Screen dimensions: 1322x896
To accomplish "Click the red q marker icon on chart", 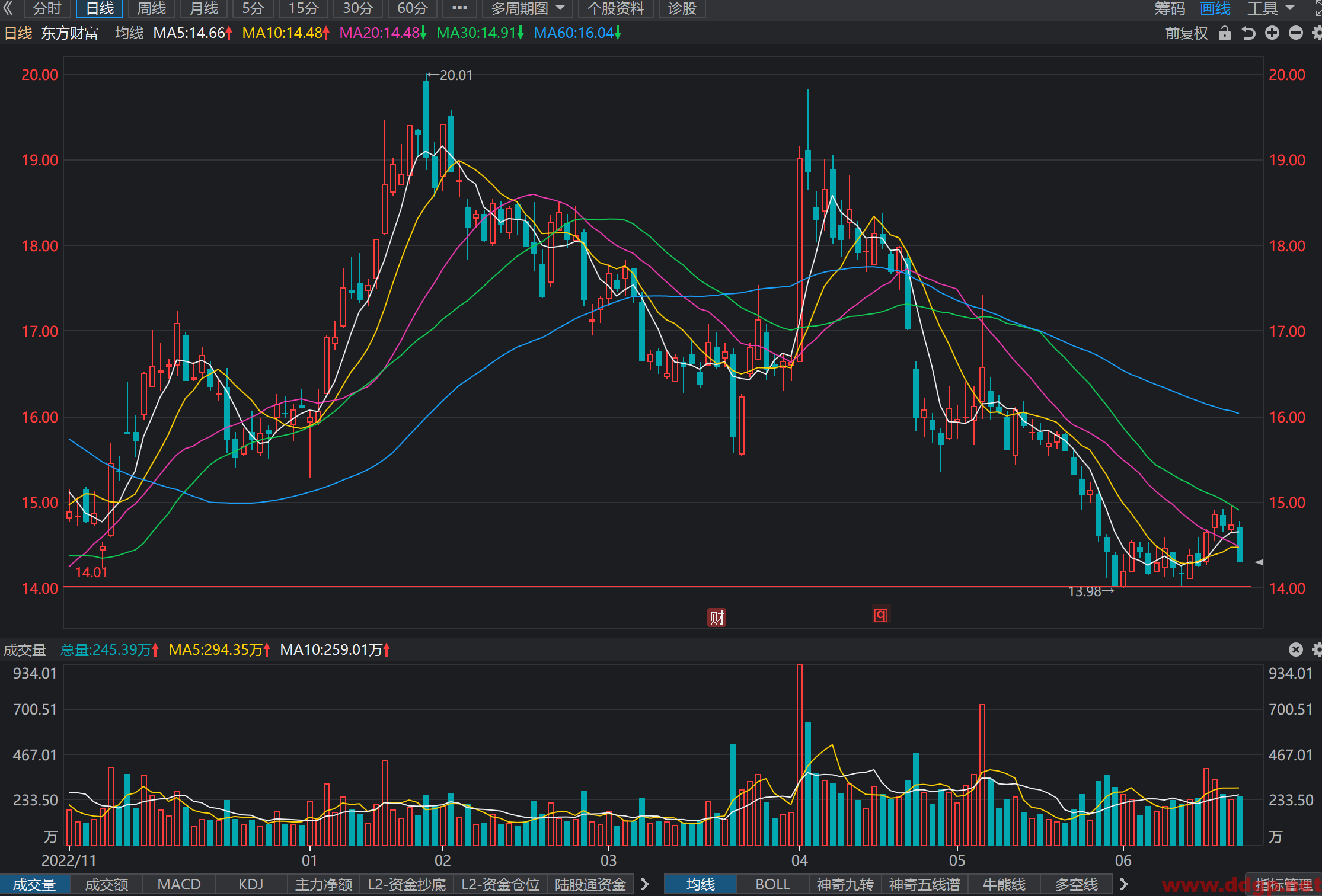I will (882, 615).
